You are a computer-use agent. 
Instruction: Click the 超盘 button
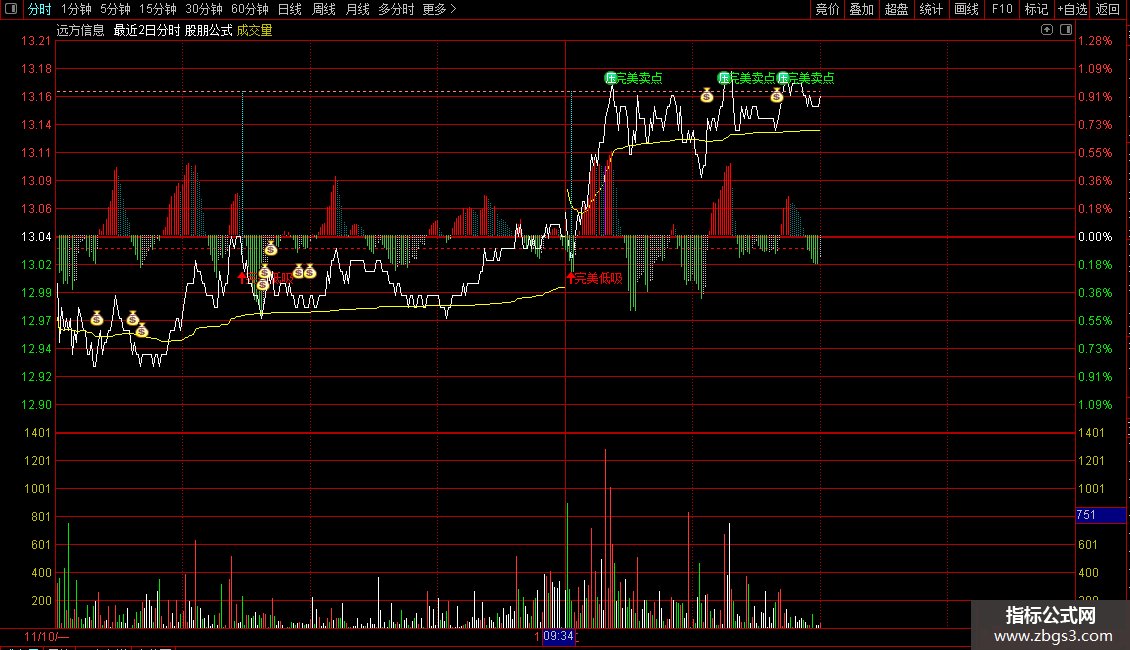pyautogui.click(x=897, y=9)
